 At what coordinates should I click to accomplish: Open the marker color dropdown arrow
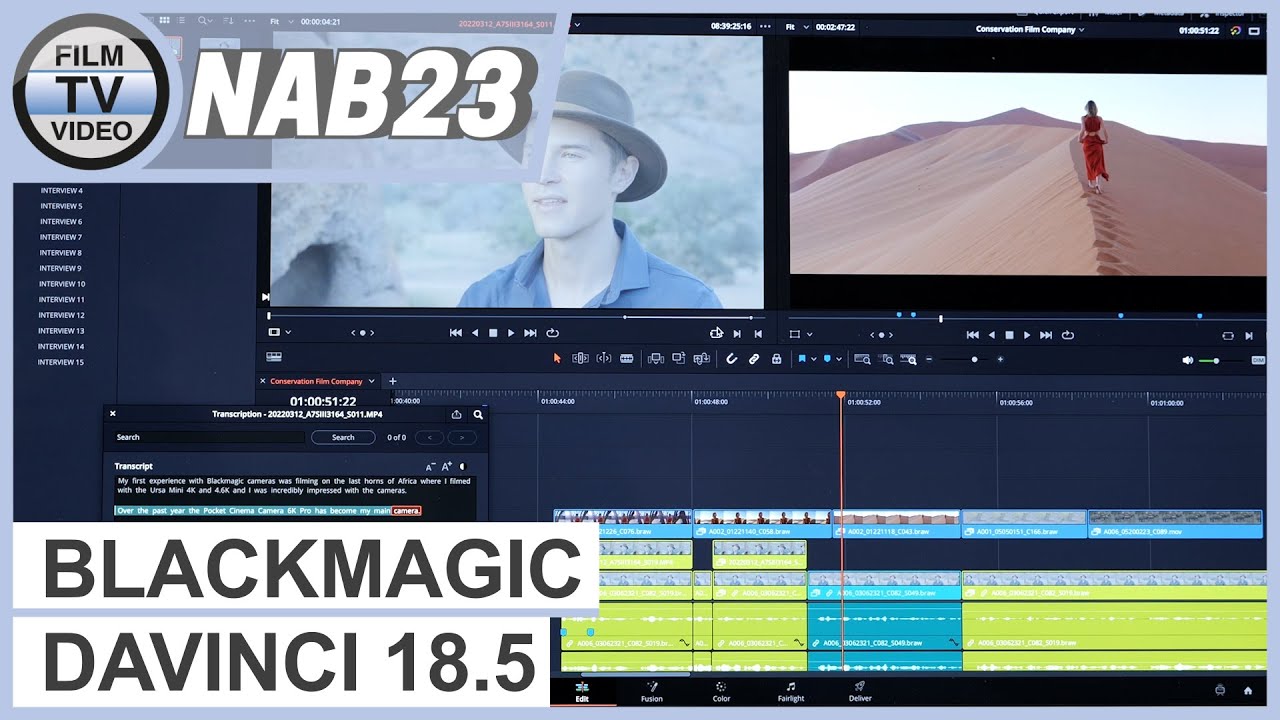pos(839,359)
